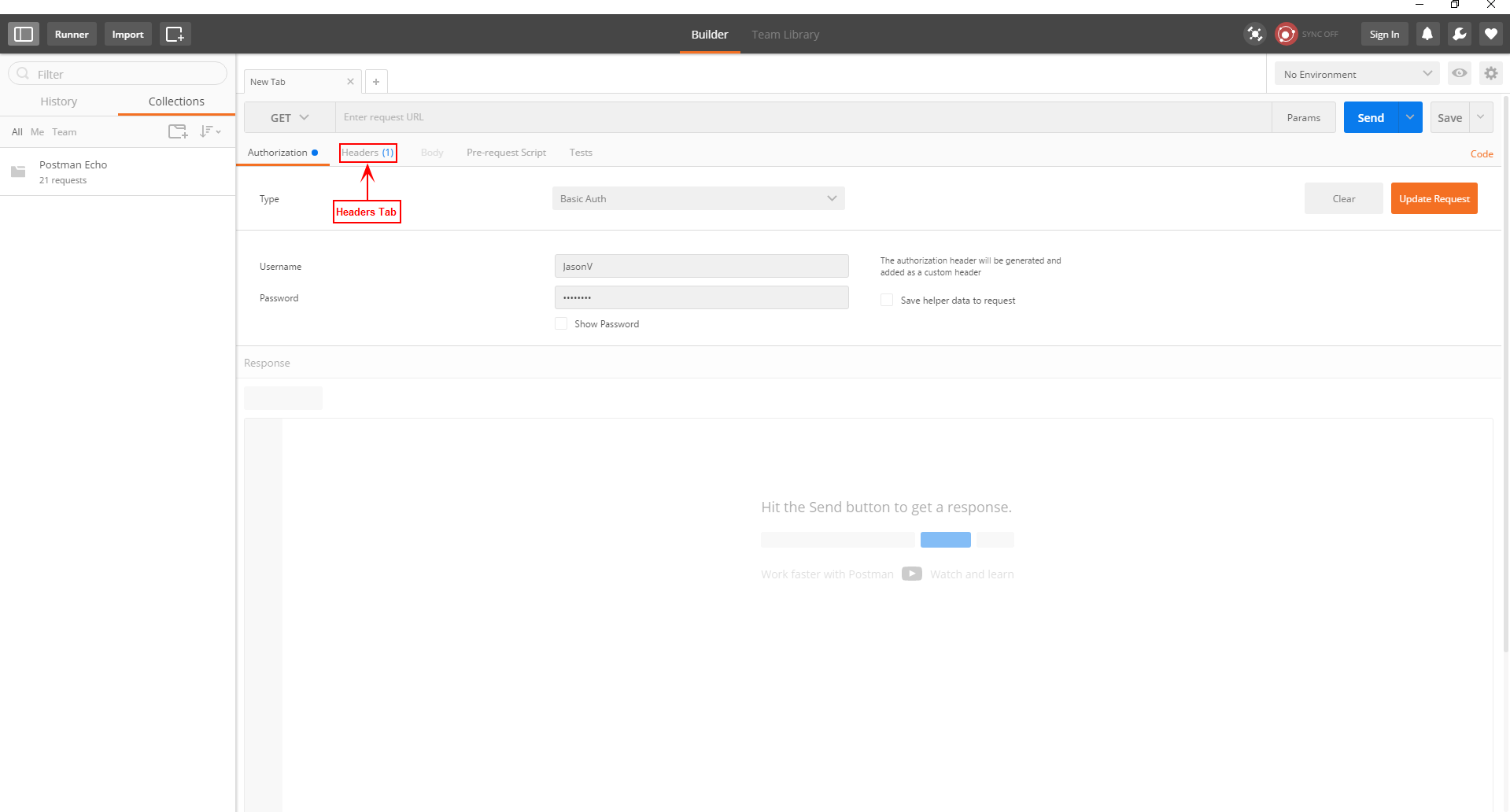
Task: Click the Watch and learn link
Action: (972, 574)
